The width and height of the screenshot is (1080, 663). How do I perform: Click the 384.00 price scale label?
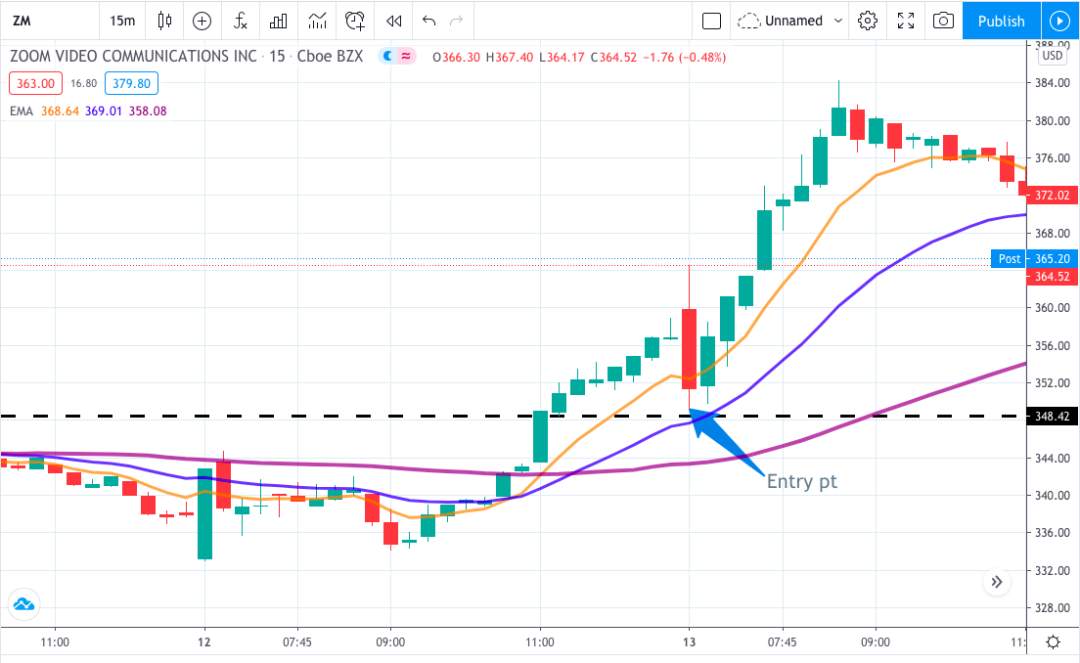1052,83
